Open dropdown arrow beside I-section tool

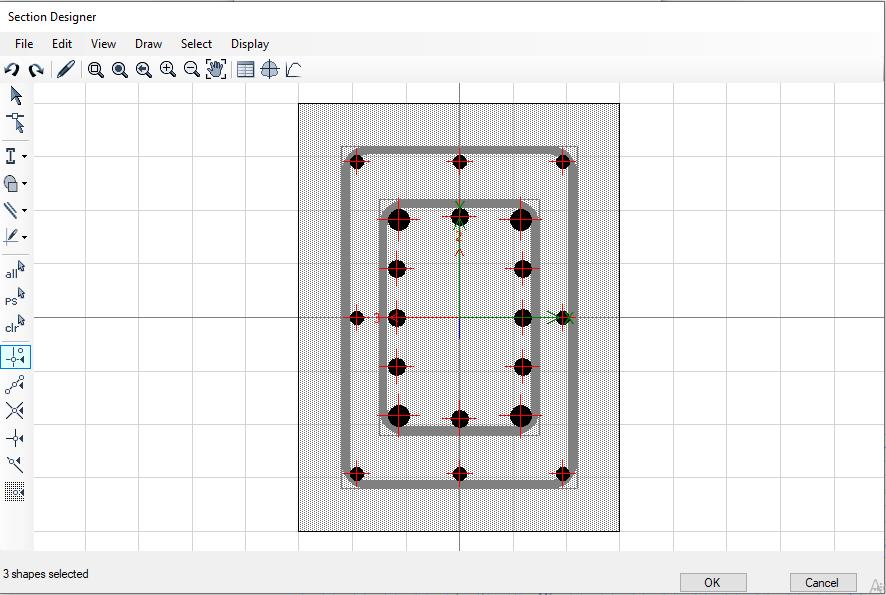(x=24, y=157)
